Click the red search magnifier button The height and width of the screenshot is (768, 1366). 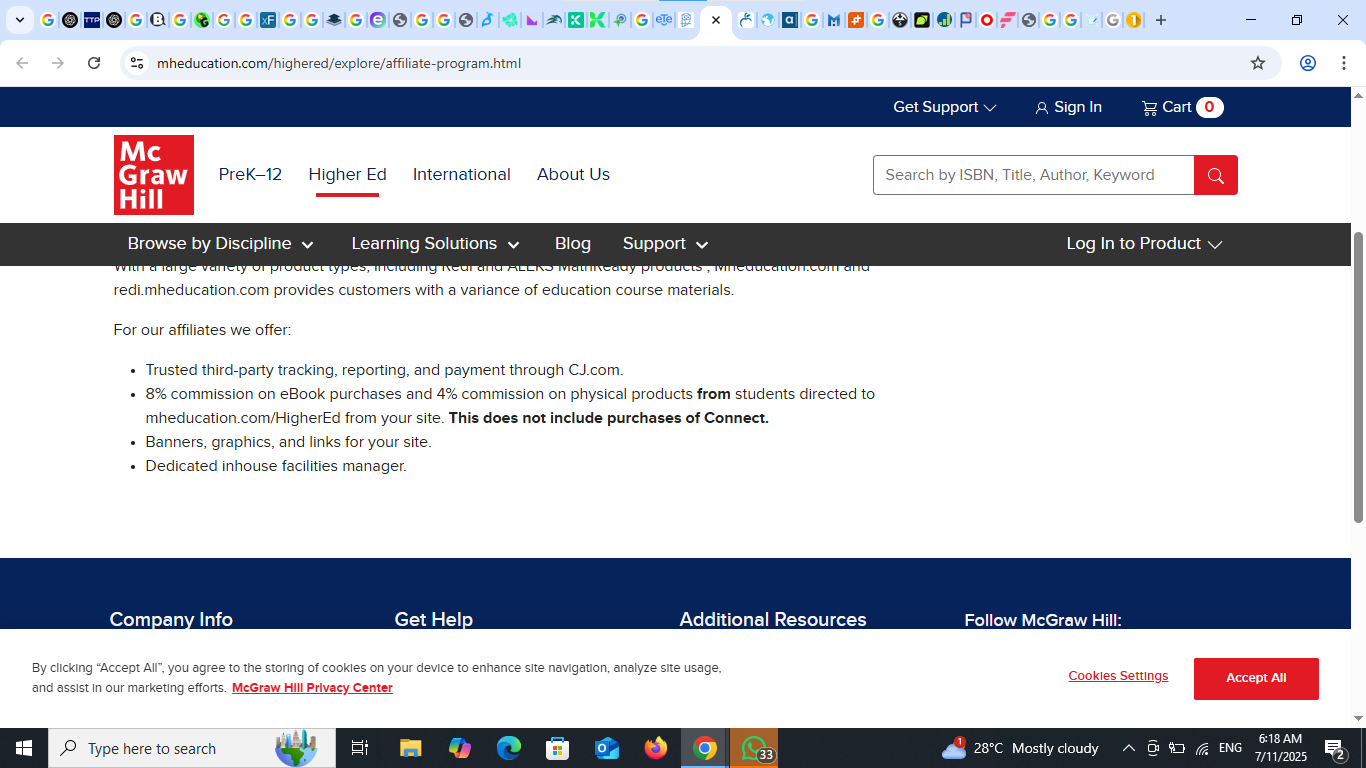tap(1216, 175)
